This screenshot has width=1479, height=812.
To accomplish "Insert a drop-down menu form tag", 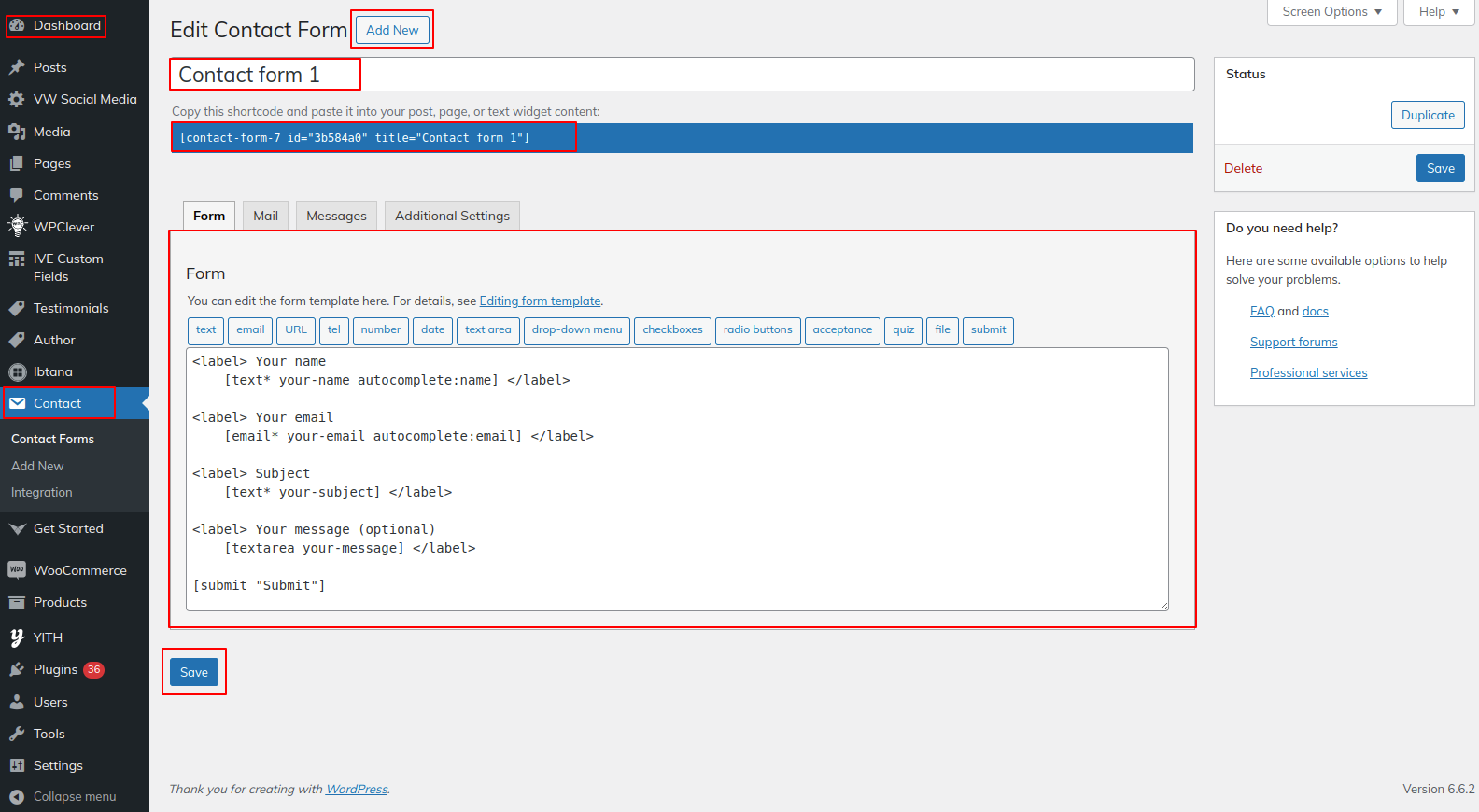I will (576, 330).
